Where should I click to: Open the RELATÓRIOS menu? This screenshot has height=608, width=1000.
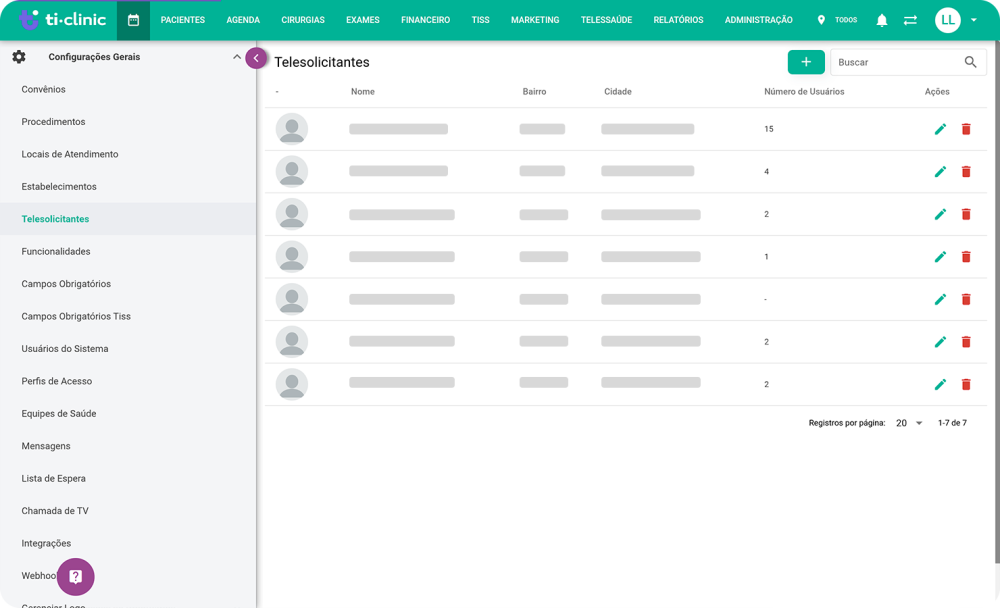point(679,20)
